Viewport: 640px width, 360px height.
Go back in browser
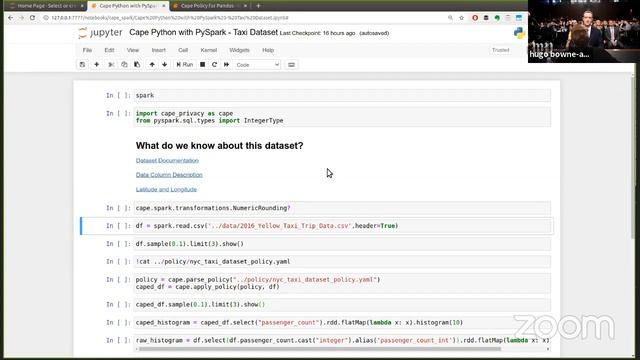(11, 18)
